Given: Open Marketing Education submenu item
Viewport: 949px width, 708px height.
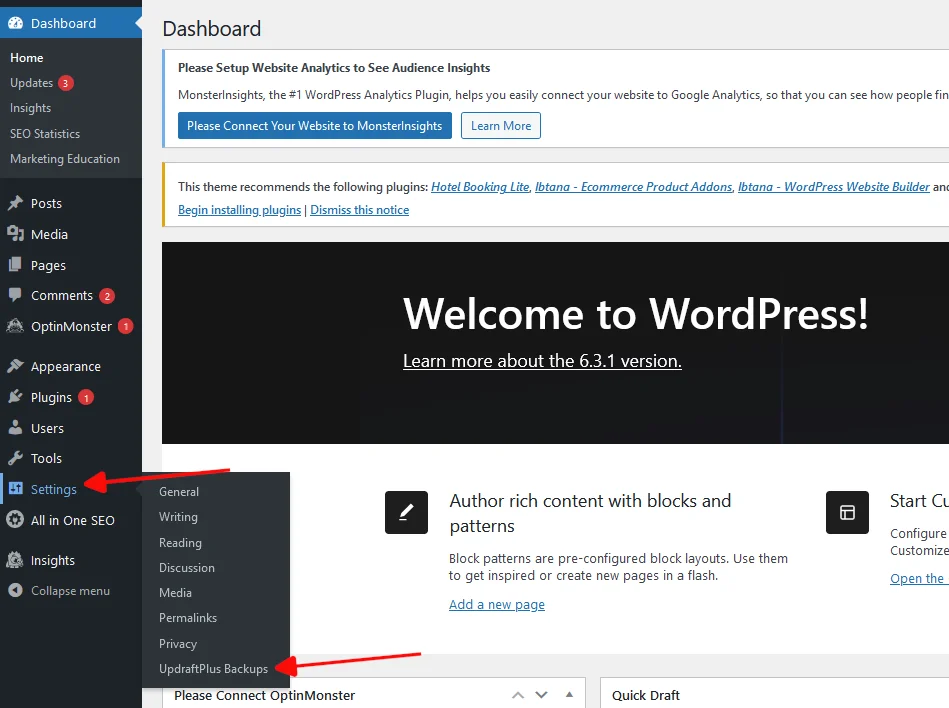Looking at the screenshot, I should click(x=65, y=159).
